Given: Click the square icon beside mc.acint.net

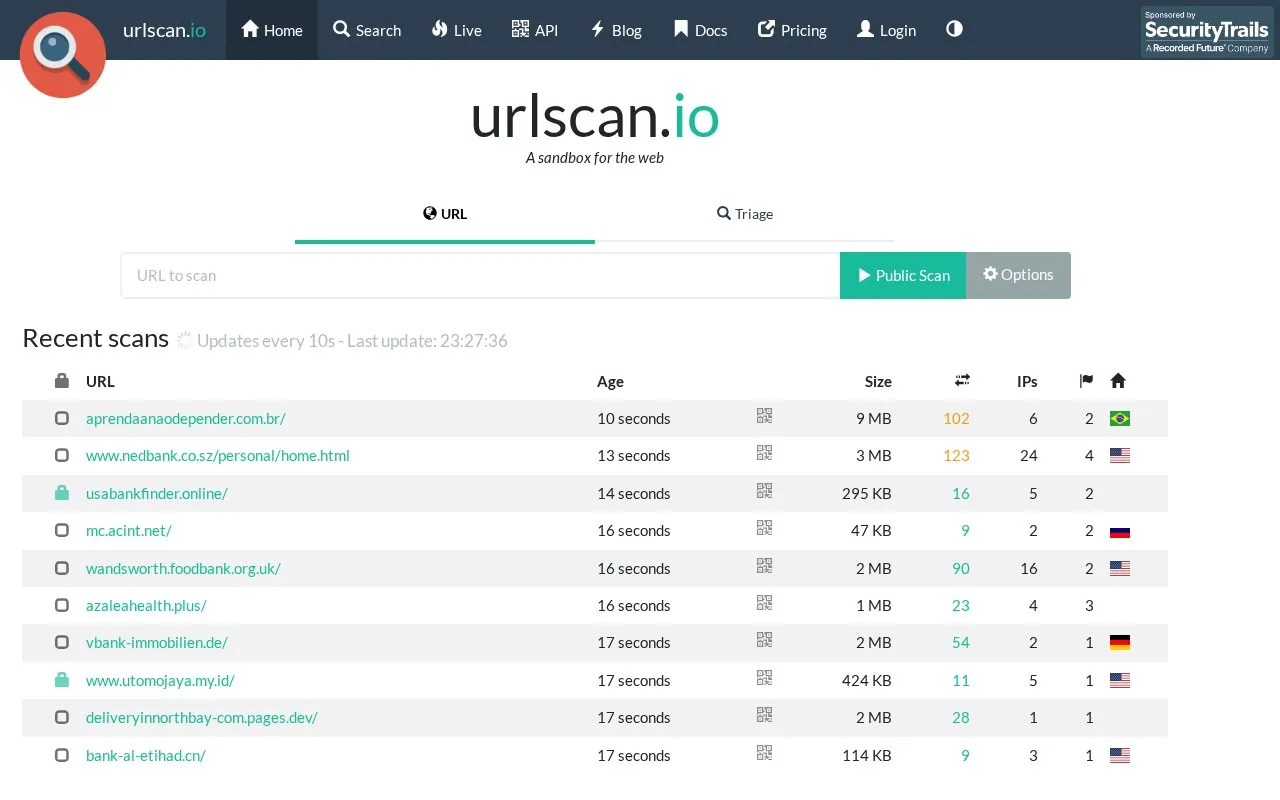Looking at the screenshot, I should (62, 530).
